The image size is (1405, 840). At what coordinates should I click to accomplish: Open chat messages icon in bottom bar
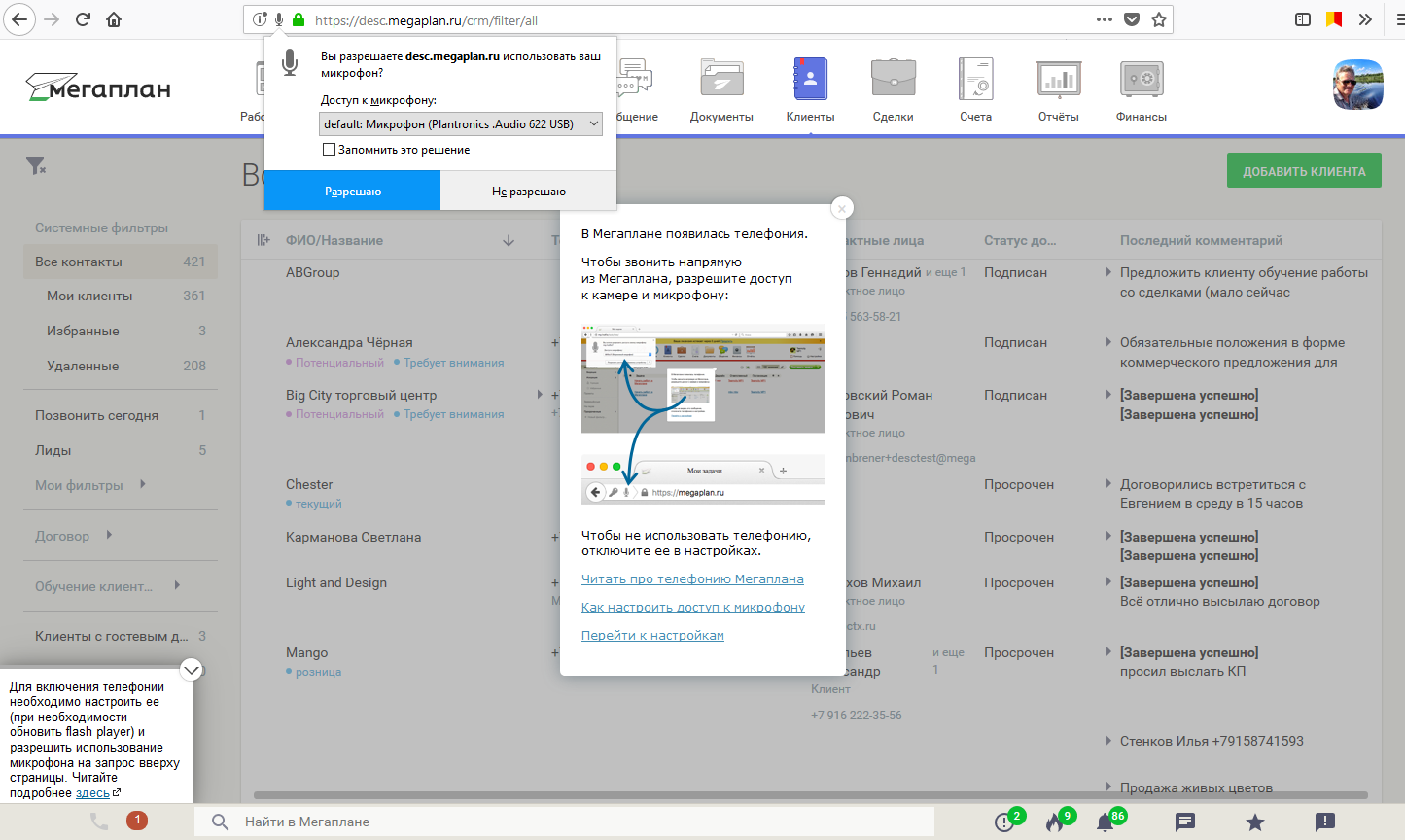1184,822
